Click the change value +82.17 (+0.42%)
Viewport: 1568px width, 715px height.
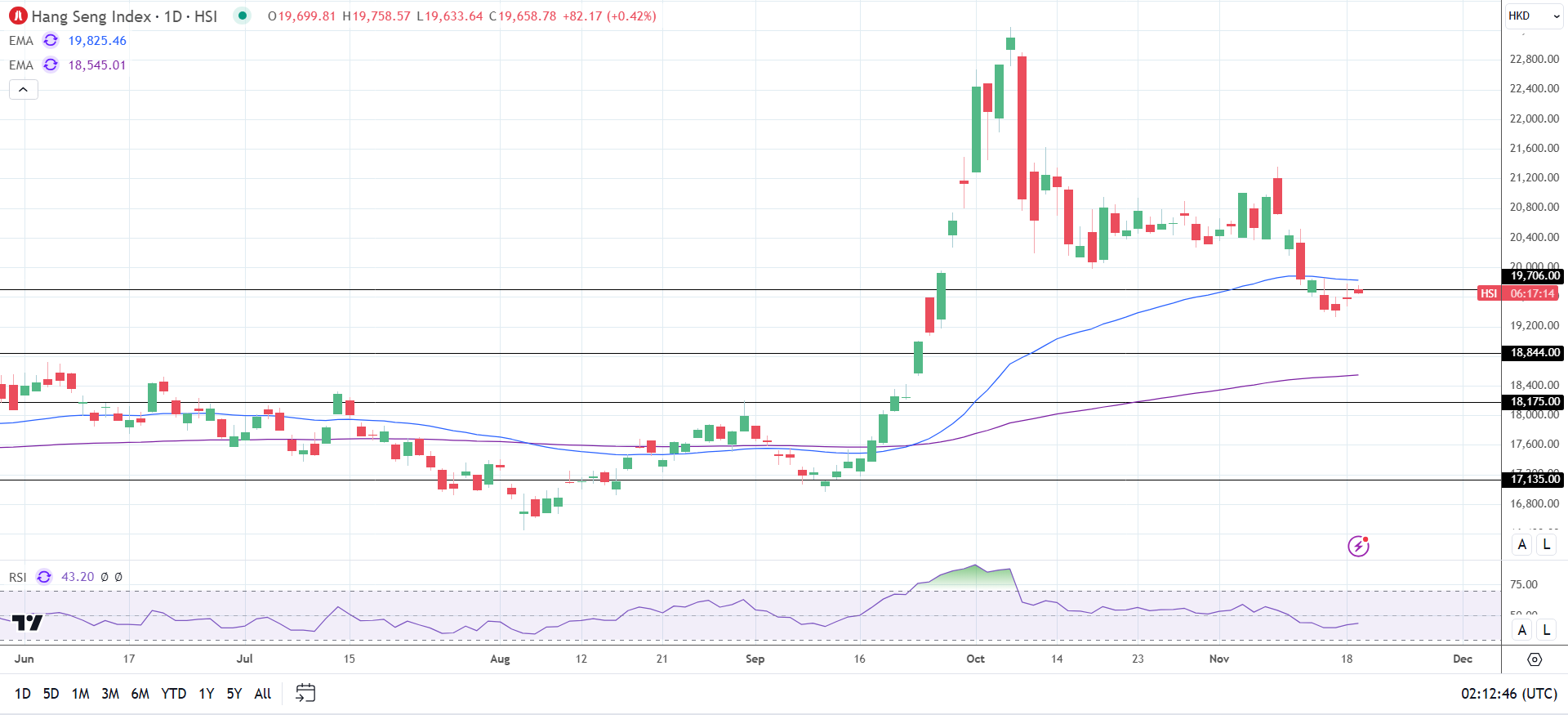click(609, 16)
